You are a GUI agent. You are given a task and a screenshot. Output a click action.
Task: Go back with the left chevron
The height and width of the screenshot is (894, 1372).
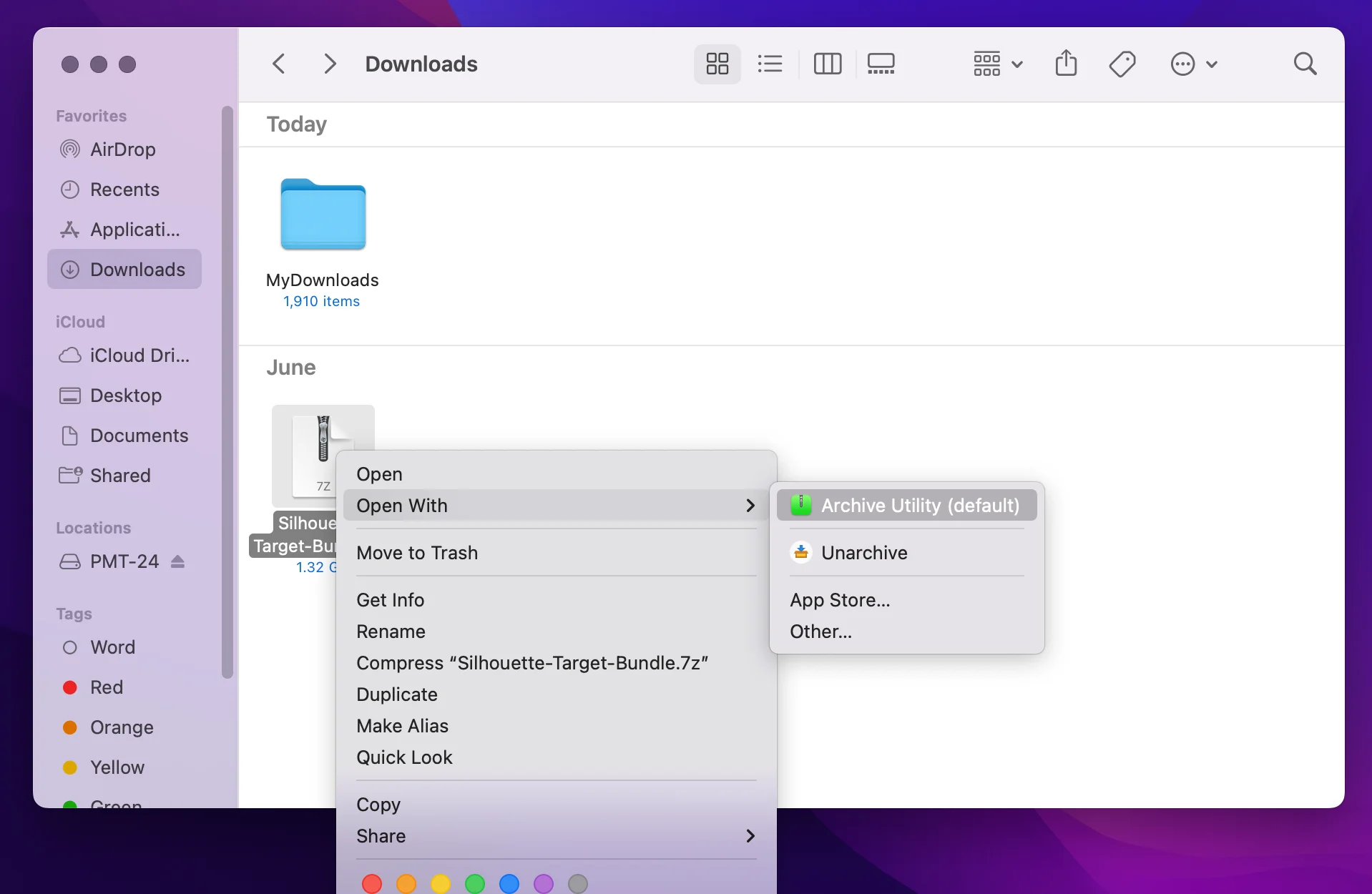coord(279,64)
